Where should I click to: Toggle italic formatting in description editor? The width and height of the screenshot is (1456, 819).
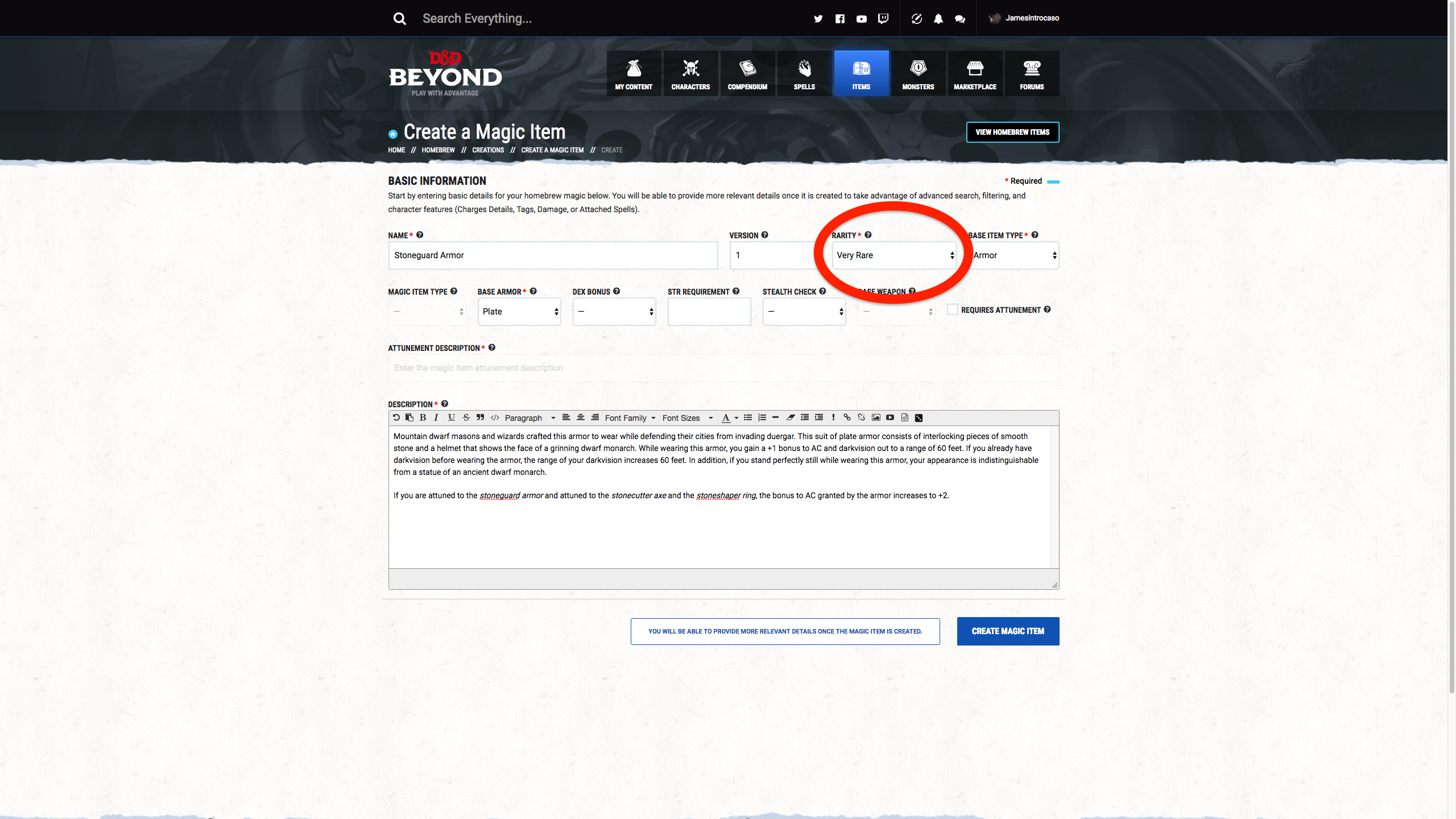tap(436, 417)
